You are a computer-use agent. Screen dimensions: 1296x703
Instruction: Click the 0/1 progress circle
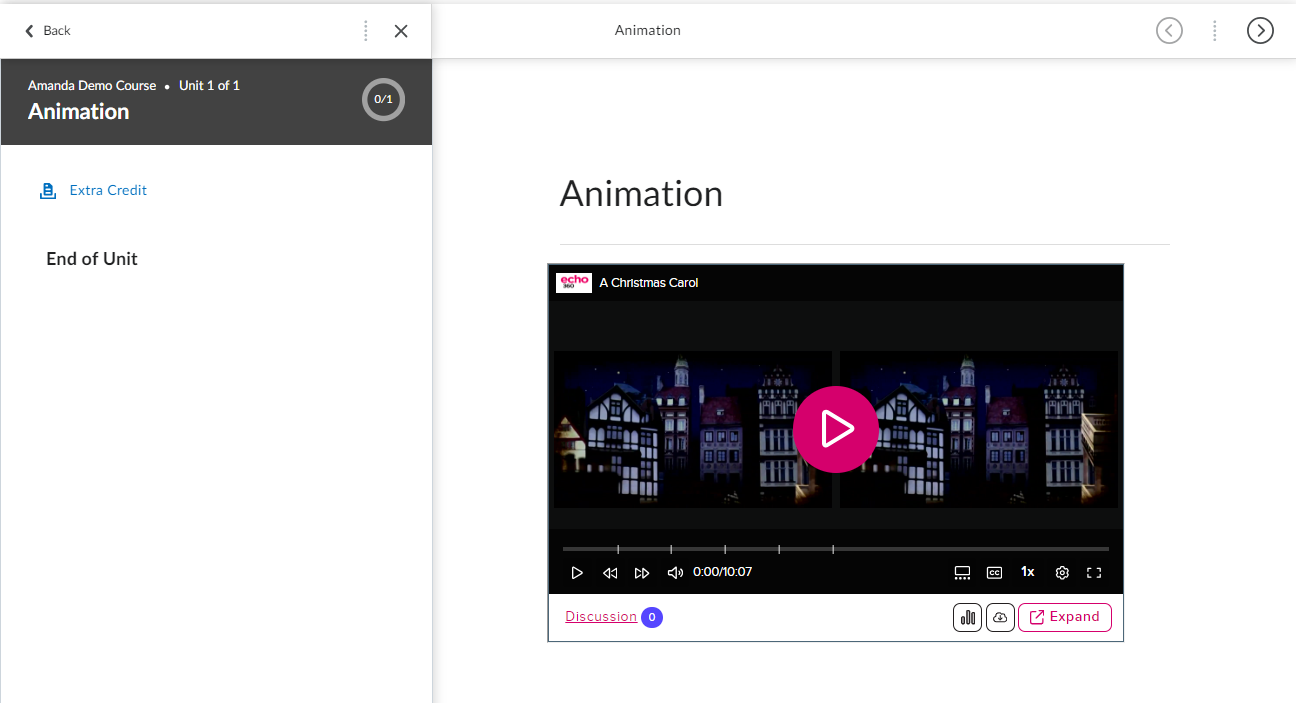pos(383,99)
